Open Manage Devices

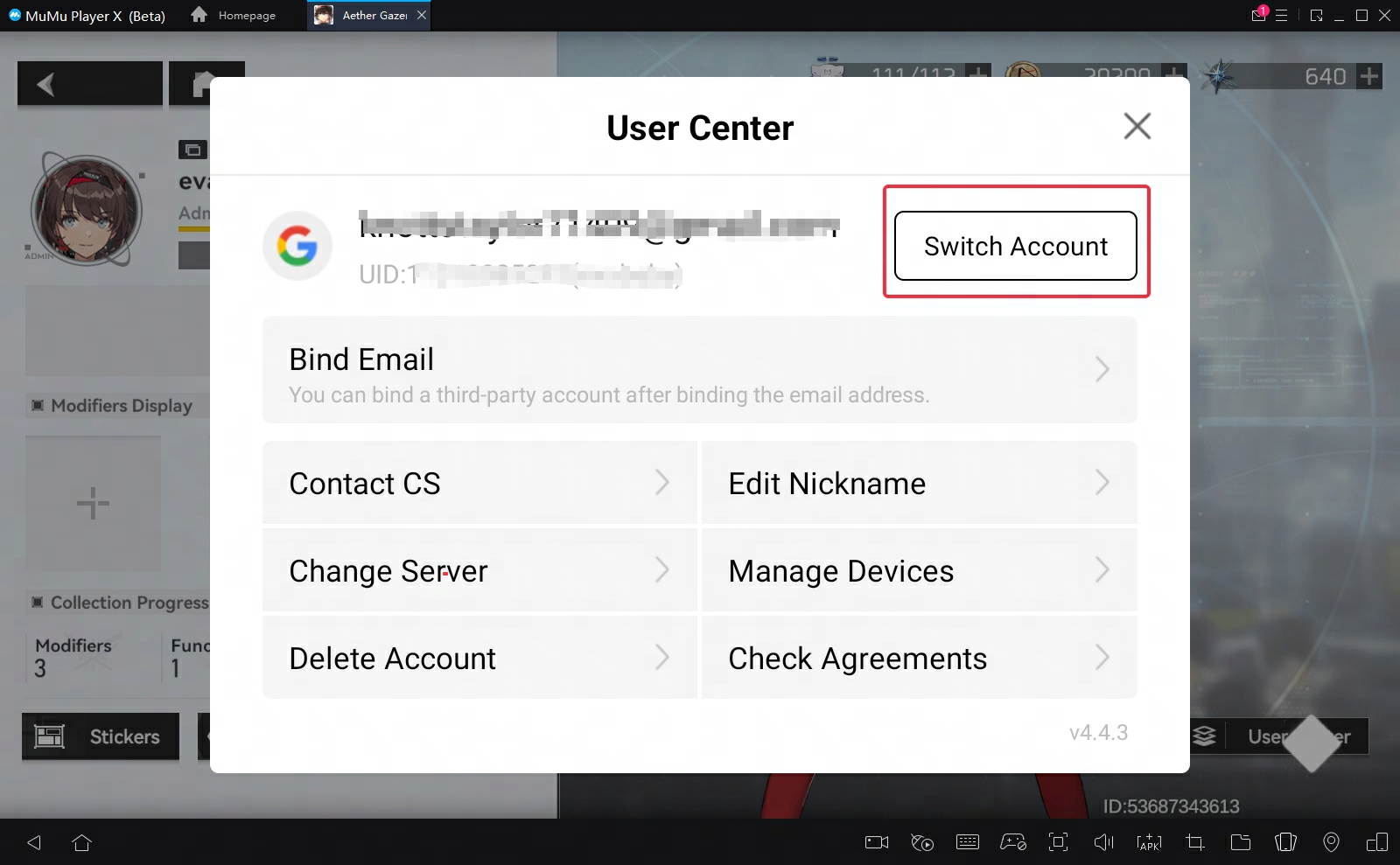click(x=919, y=571)
